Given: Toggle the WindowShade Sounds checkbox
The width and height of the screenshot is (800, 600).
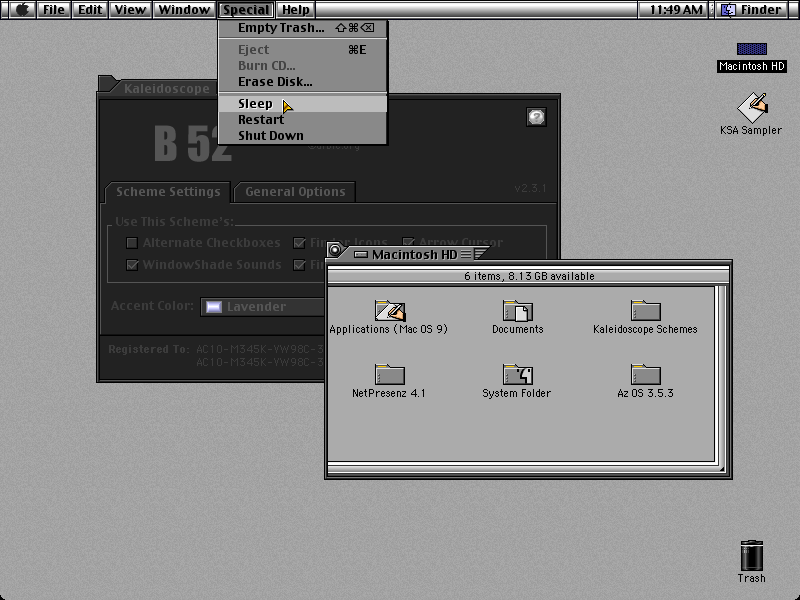Looking at the screenshot, I should (132, 265).
